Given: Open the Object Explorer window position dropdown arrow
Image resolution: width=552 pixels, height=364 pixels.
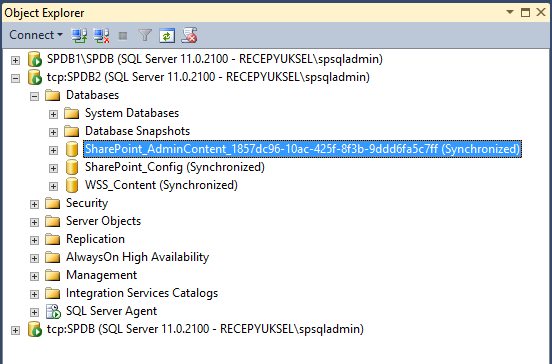Looking at the screenshot, I should tap(509, 12).
